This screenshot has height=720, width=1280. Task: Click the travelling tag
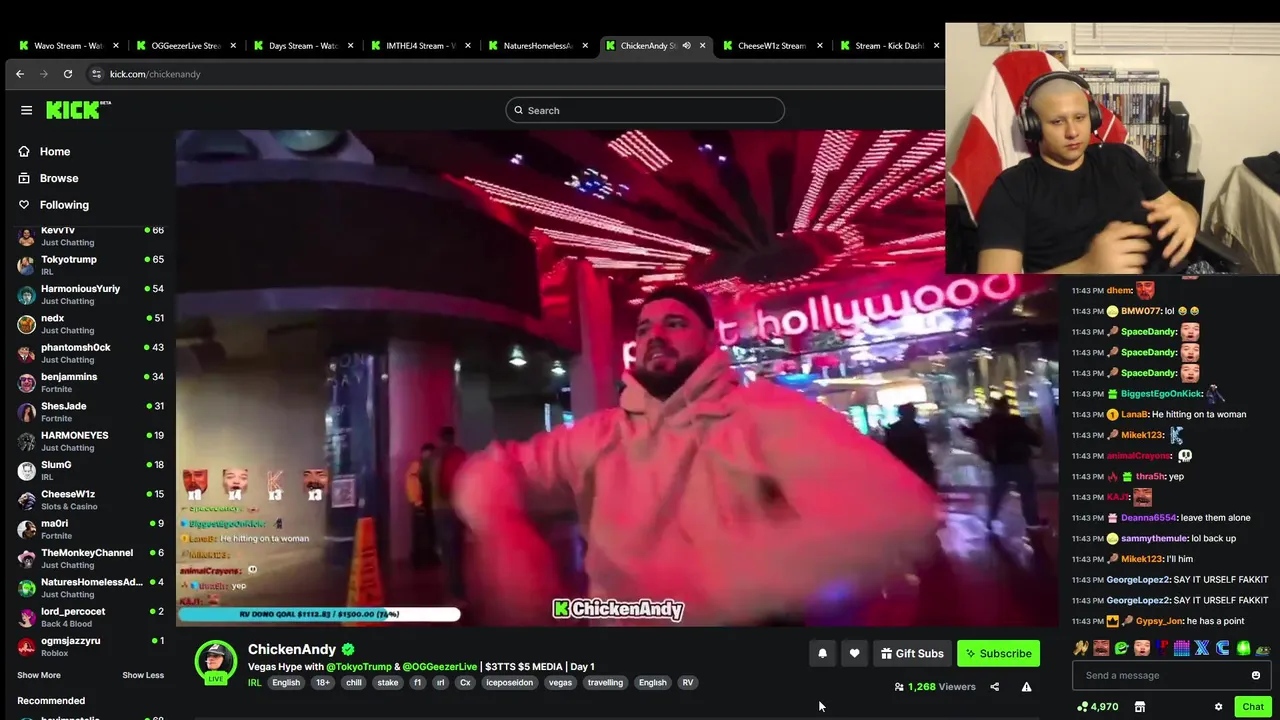(605, 683)
